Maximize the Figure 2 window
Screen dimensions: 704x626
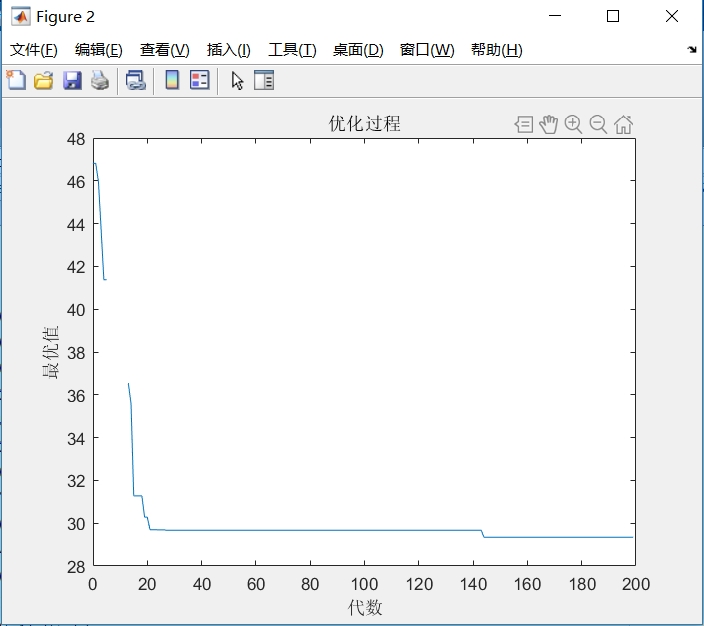tap(613, 16)
